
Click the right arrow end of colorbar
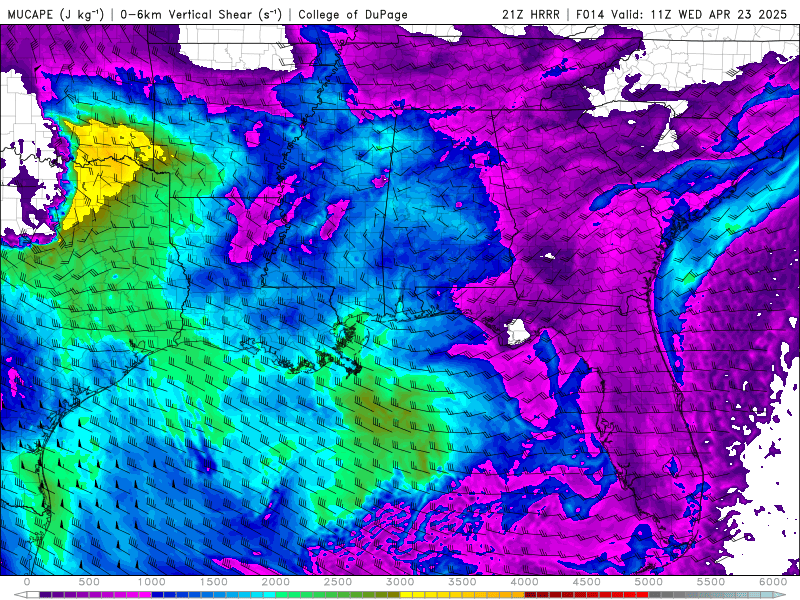point(780,594)
